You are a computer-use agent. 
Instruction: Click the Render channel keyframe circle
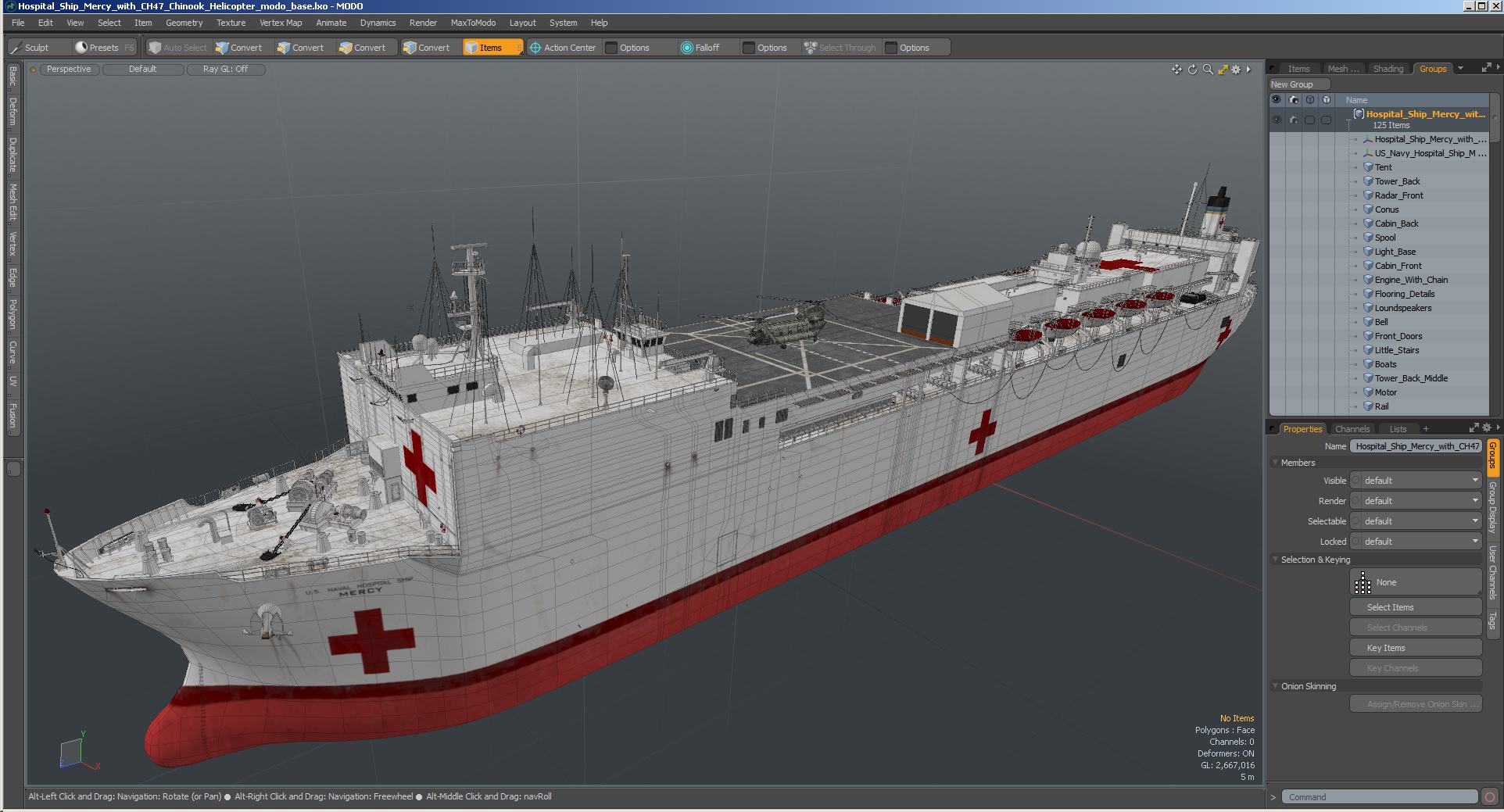point(1356,501)
